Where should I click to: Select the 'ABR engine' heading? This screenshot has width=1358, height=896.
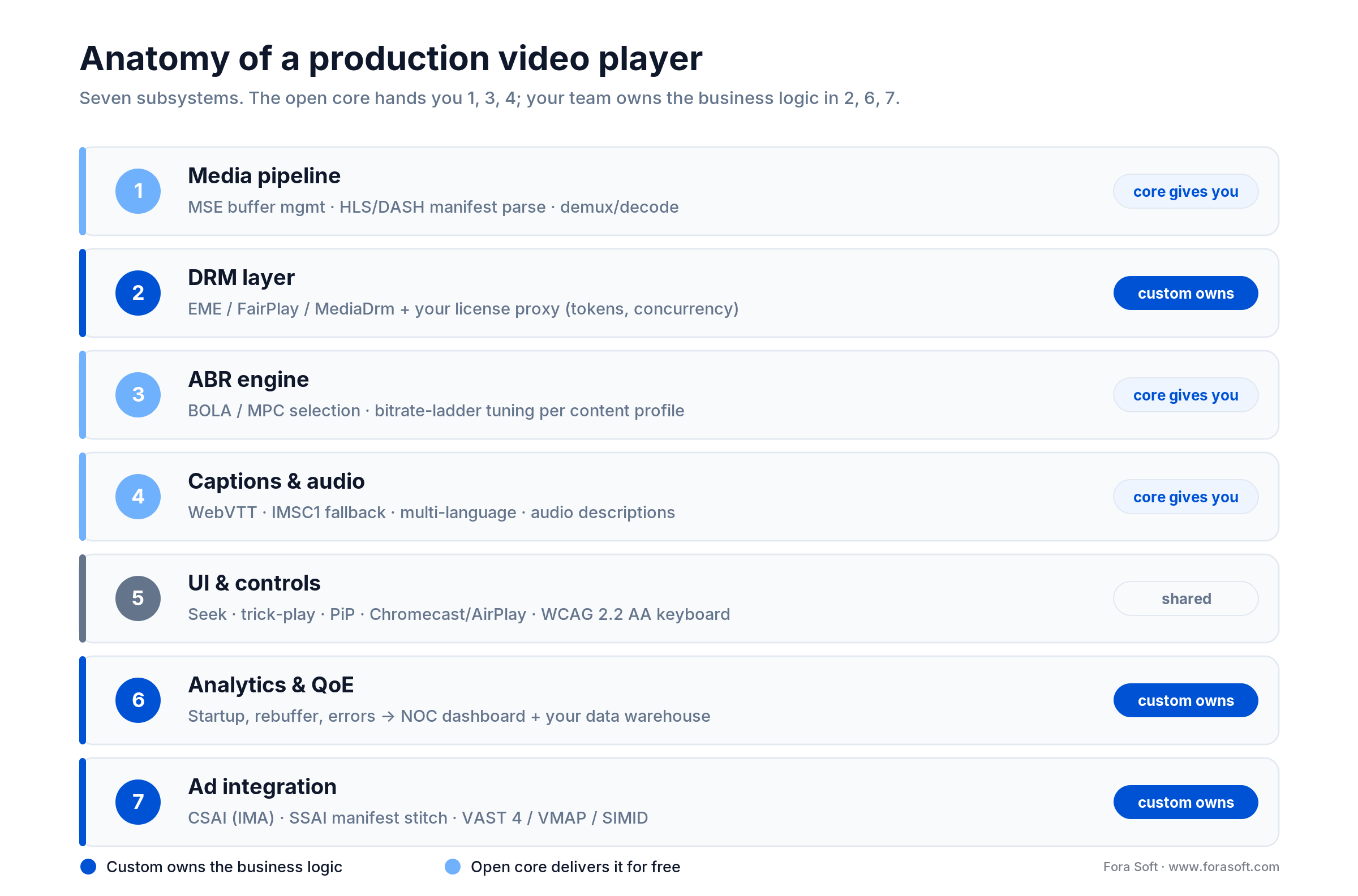[x=248, y=380]
